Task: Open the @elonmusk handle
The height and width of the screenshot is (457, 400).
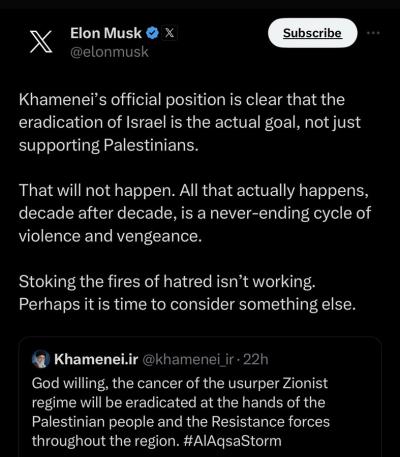Action: (109, 52)
